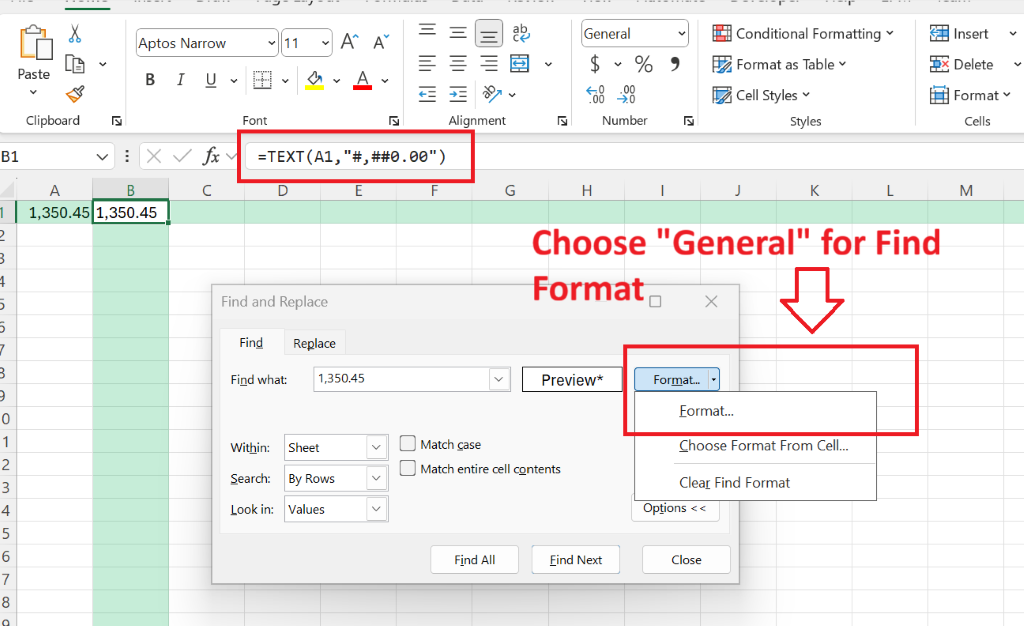
Task: Open the Look in dropdown set to Values
Action: tap(376, 509)
